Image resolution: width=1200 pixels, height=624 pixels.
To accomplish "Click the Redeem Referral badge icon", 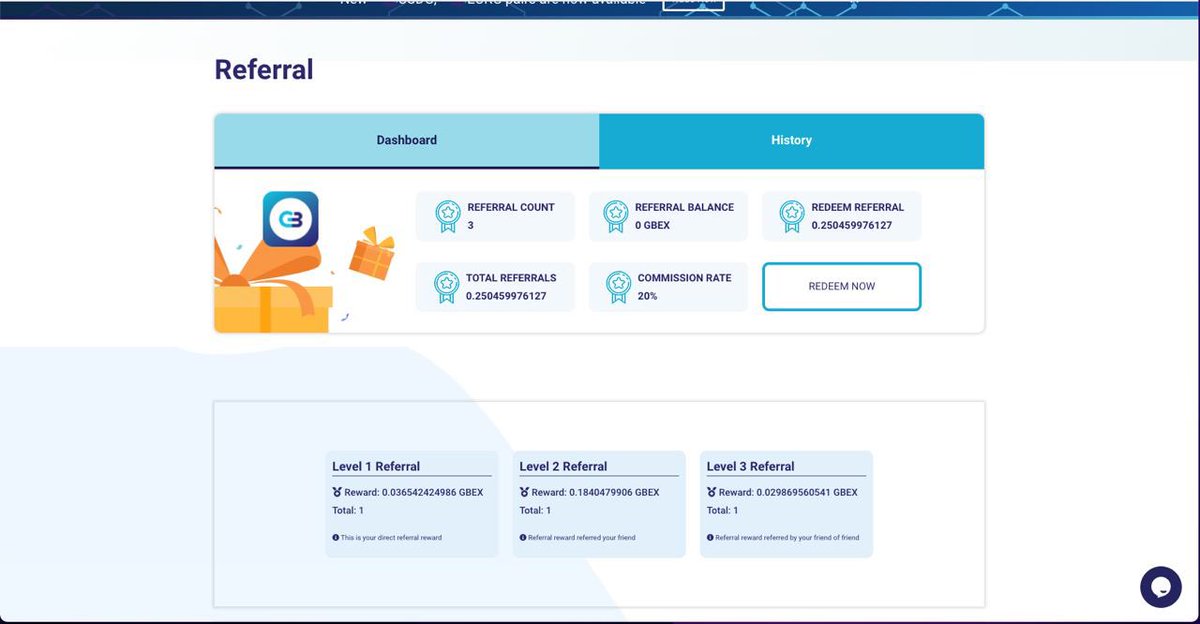I will [792, 216].
